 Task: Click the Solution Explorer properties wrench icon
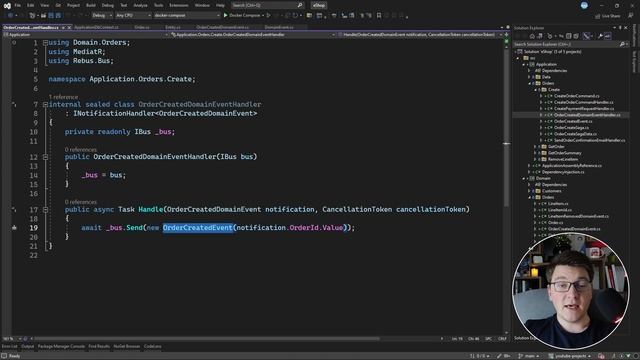(x=600, y=36)
